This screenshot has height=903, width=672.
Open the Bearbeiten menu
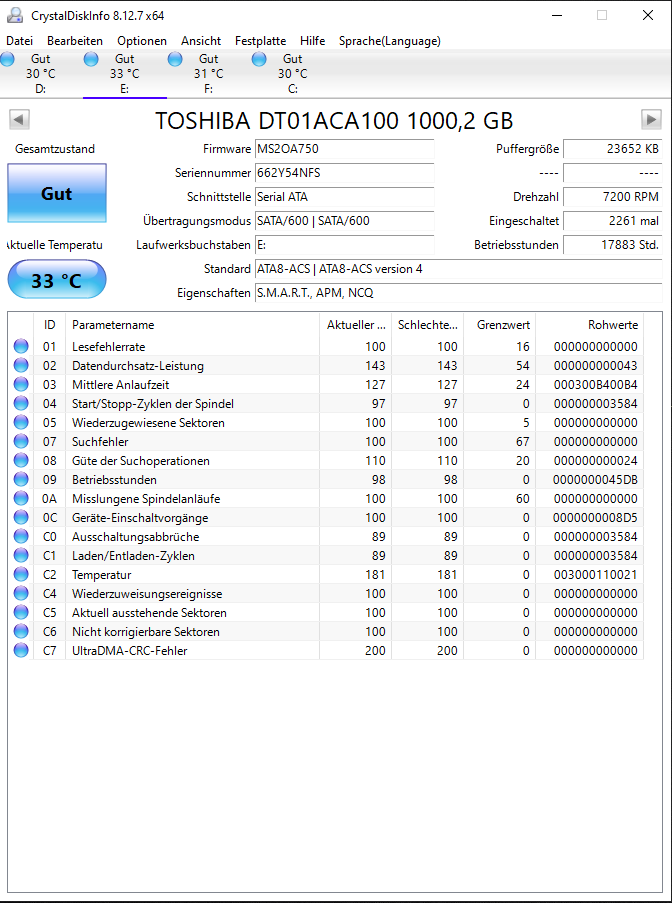click(x=75, y=41)
